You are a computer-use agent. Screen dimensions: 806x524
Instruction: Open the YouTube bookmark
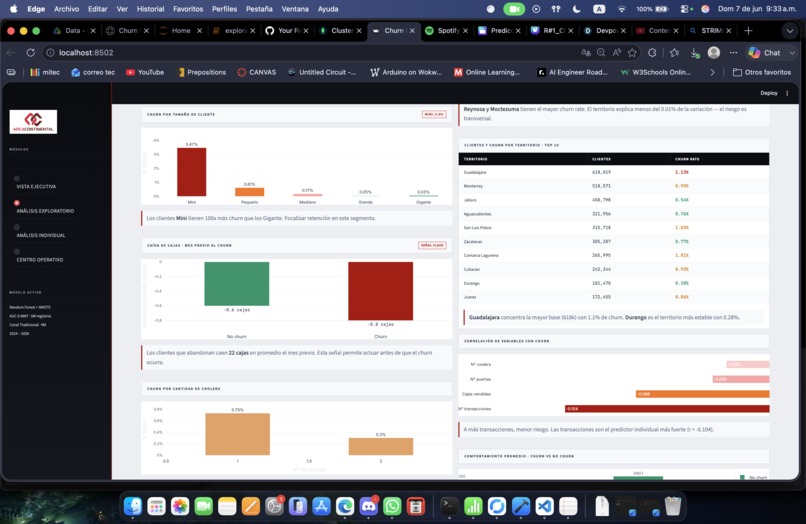tap(145, 73)
